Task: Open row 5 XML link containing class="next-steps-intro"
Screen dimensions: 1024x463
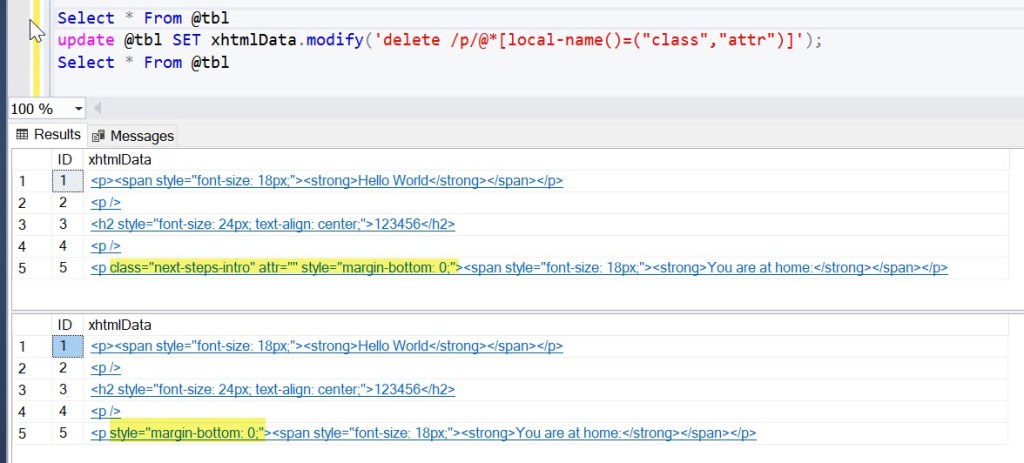Action: tap(518, 267)
